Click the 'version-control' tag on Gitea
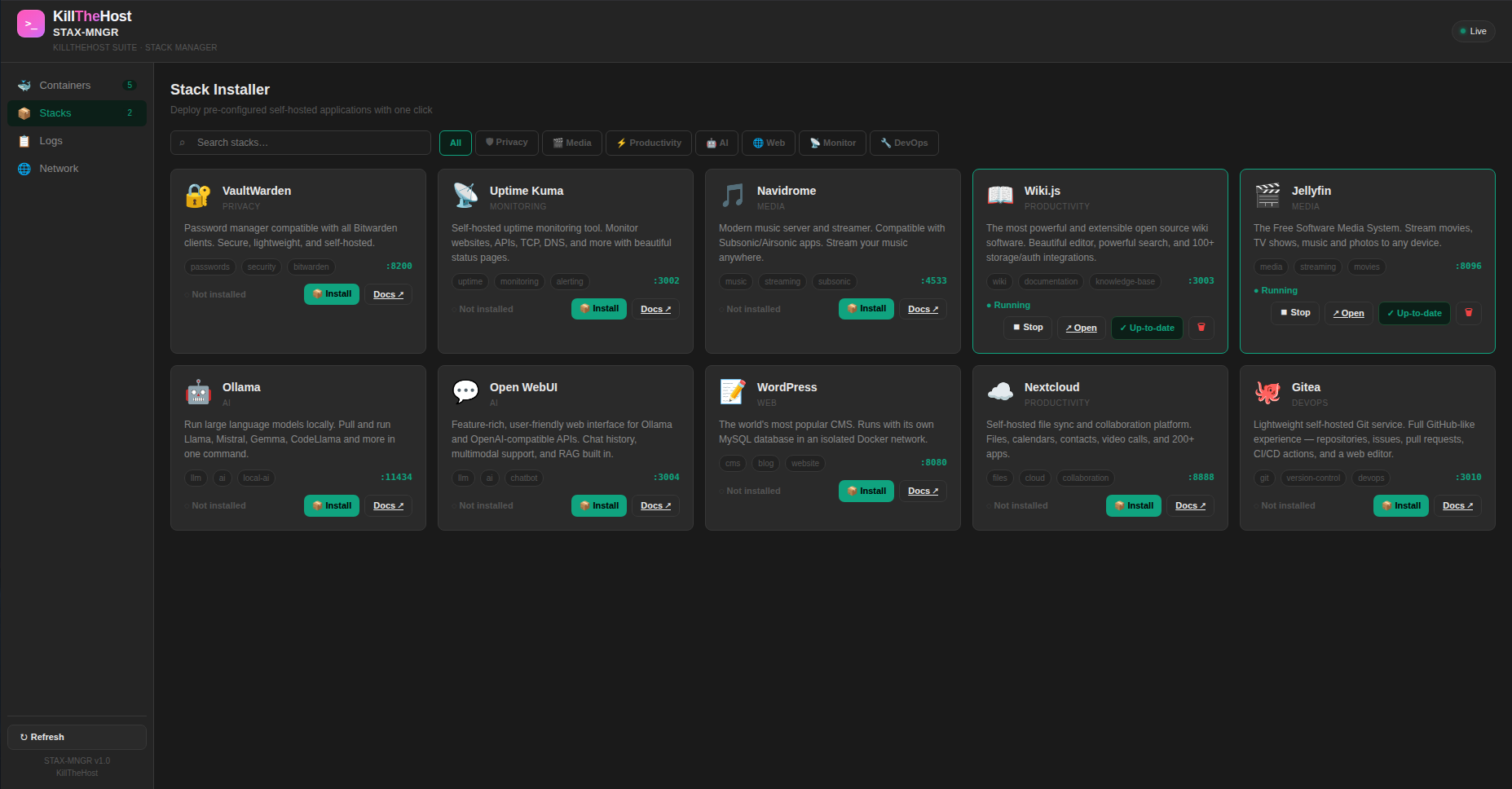This screenshot has width=1512, height=789. (1313, 478)
